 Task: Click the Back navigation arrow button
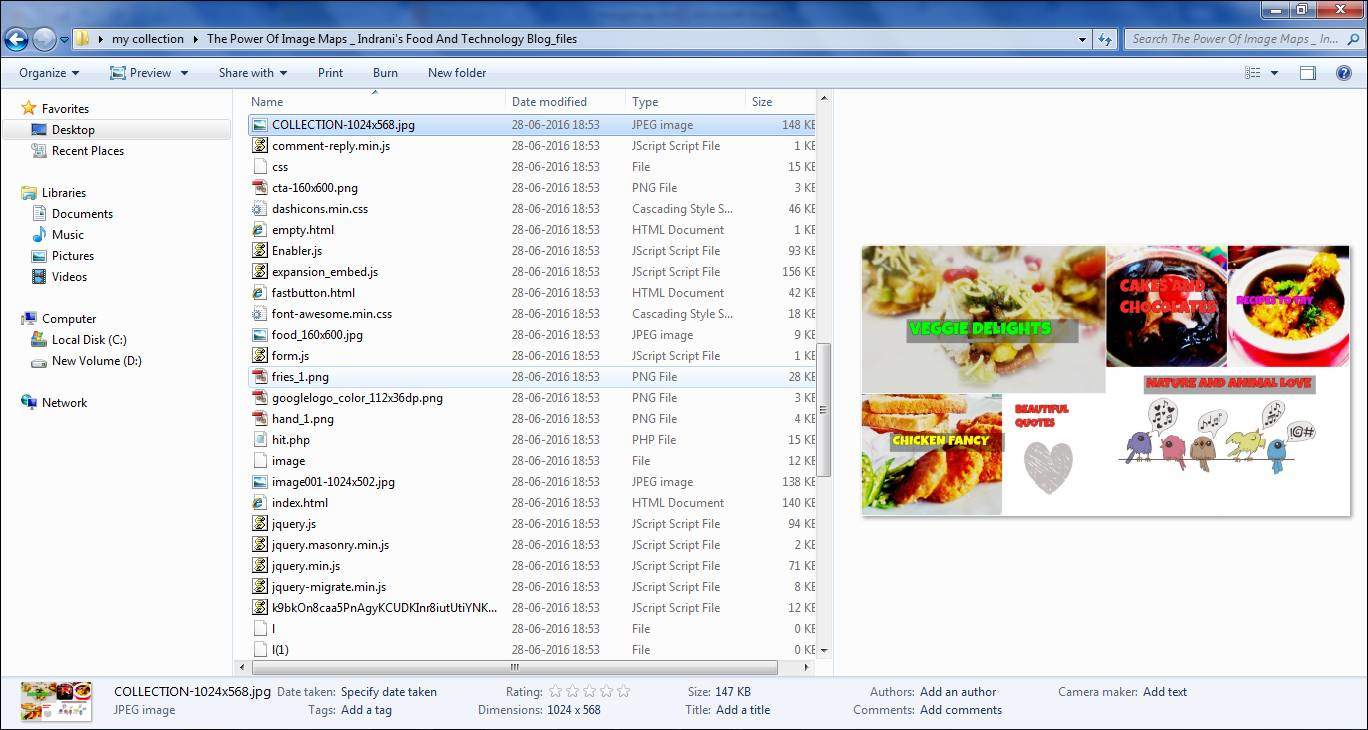tap(16, 39)
